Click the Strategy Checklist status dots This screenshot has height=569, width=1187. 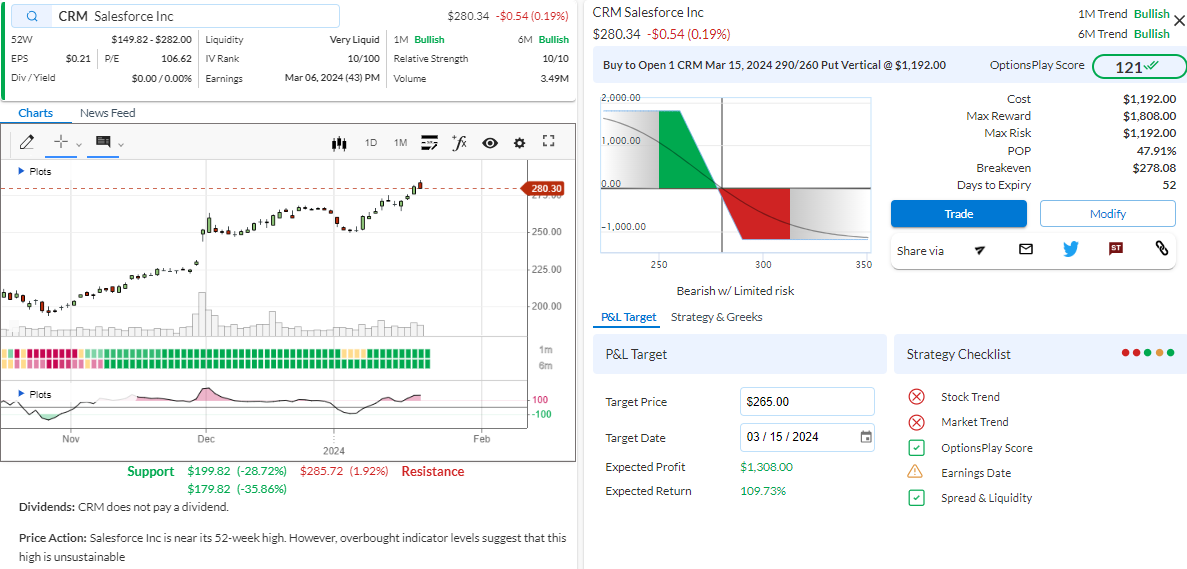1148,353
